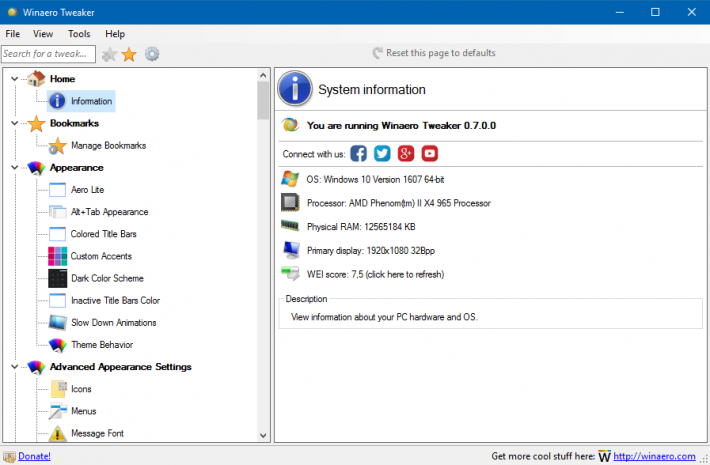Open the File menu
Screen dimensions: 710x465
click(13, 34)
